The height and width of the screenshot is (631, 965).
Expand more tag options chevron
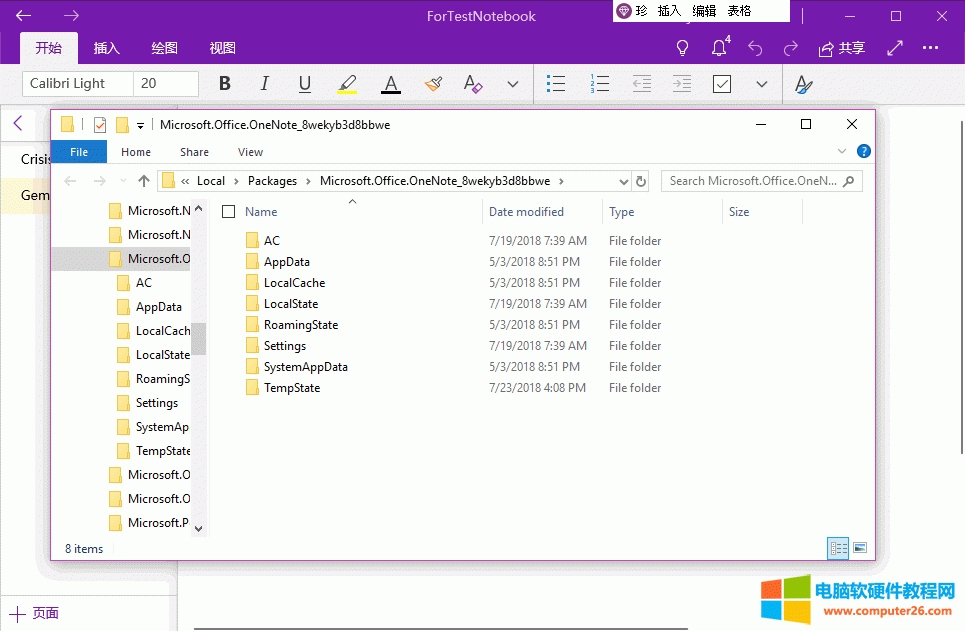coord(762,84)
